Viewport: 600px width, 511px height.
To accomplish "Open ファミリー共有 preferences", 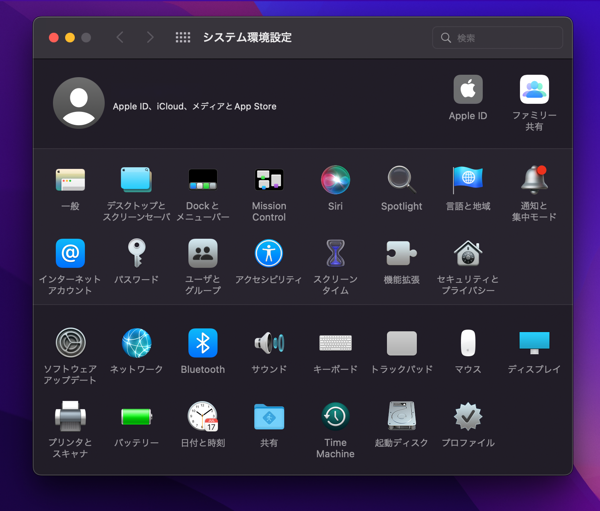I will (x=534, y=89).
